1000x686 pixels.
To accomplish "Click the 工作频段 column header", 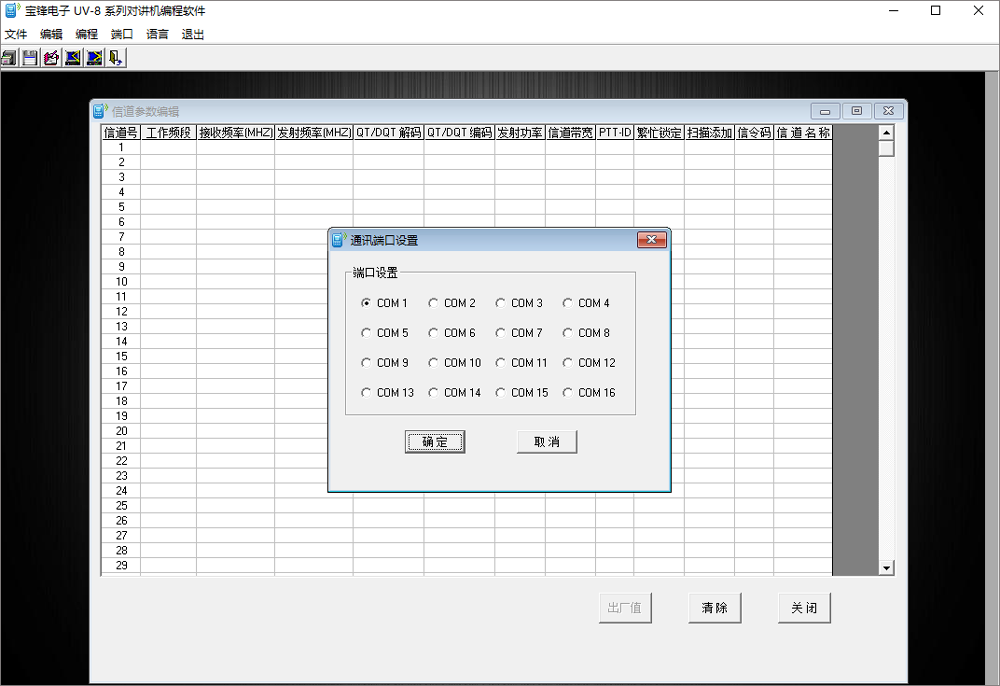I will 168,133.
